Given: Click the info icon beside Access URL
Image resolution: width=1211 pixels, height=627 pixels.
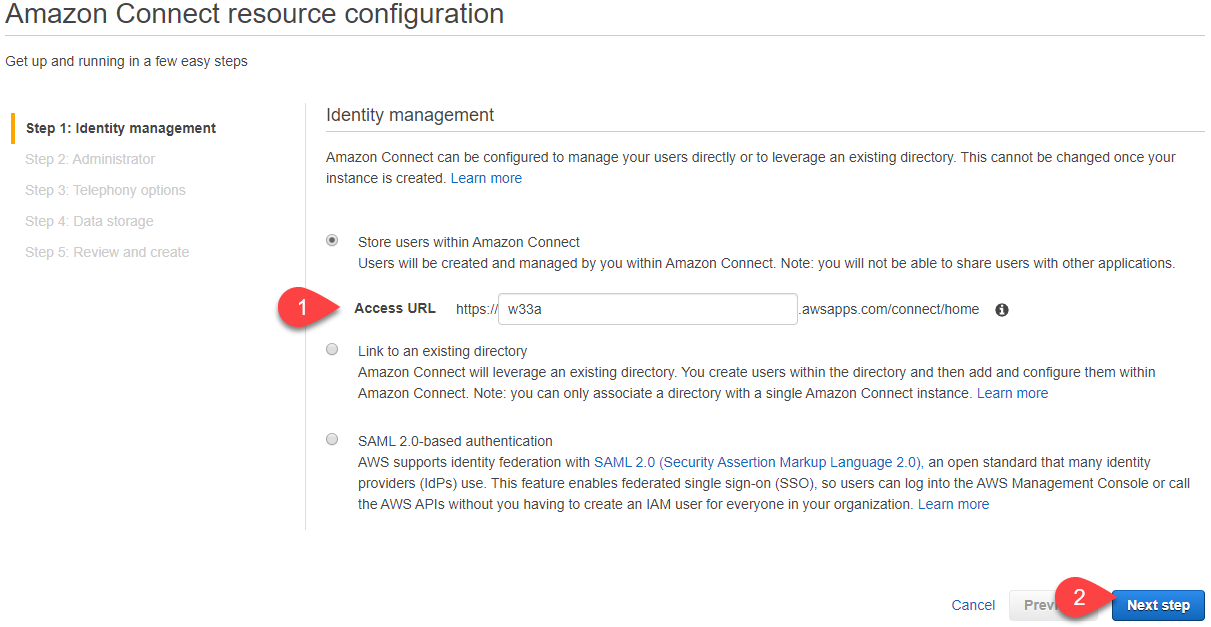Looking at the screenshot, I should 1002,310.
